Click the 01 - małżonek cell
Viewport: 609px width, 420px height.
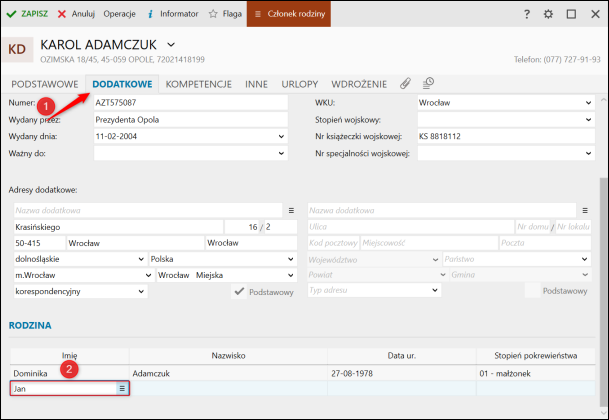coord(536,373)
